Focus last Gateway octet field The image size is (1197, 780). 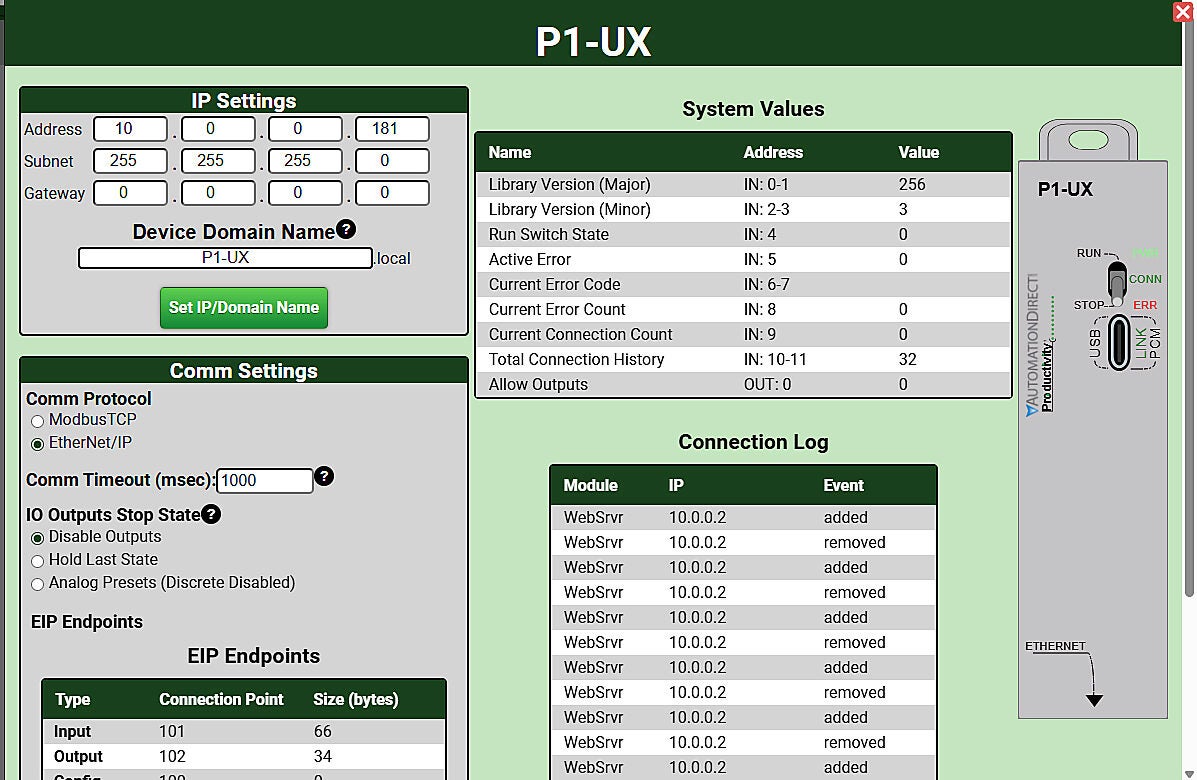[392, 193]
